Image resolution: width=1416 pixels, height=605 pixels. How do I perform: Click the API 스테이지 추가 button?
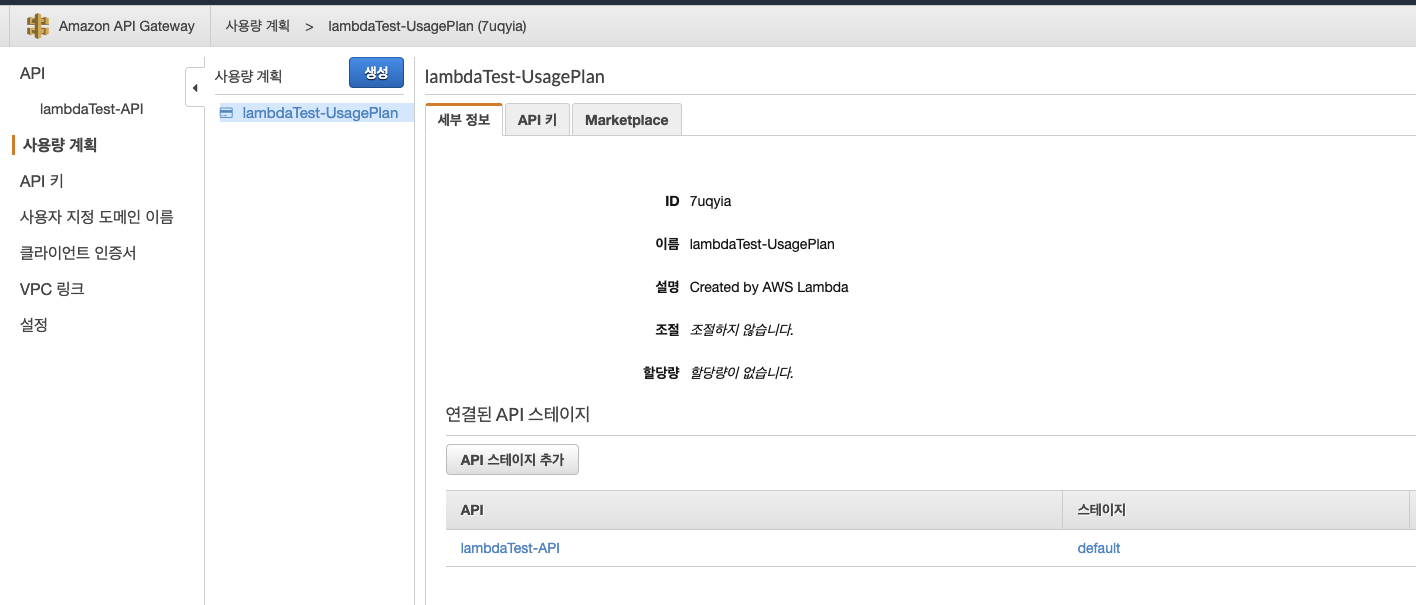512,460
